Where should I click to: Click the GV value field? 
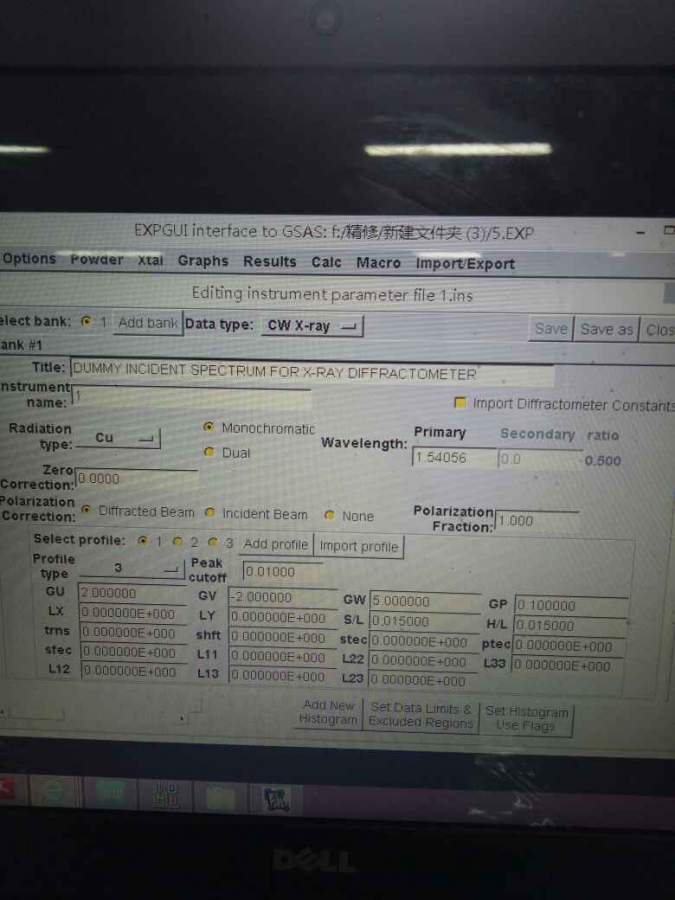click(x=283, y=598)
